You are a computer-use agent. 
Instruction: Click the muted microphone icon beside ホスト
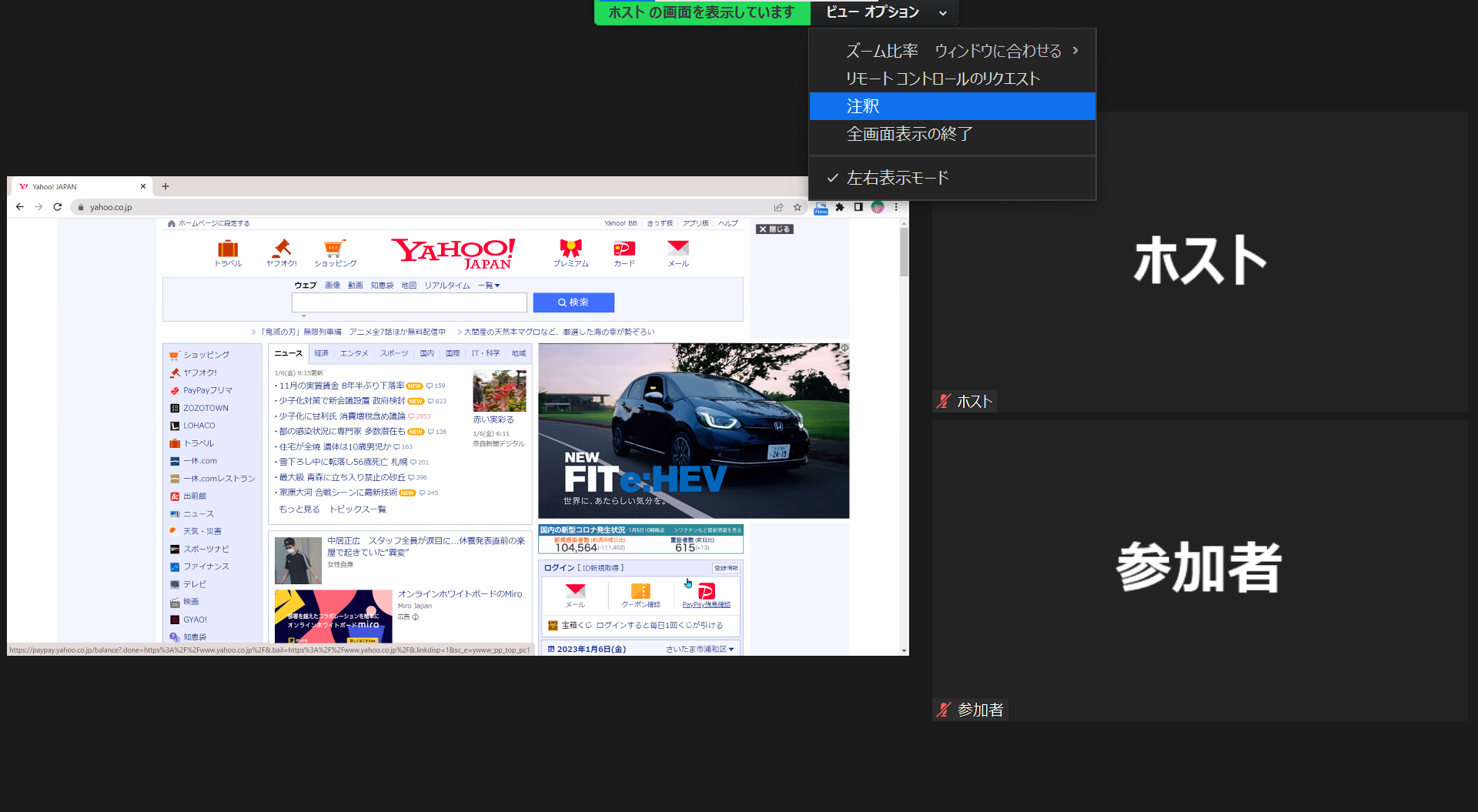click(x=944, y=402)
